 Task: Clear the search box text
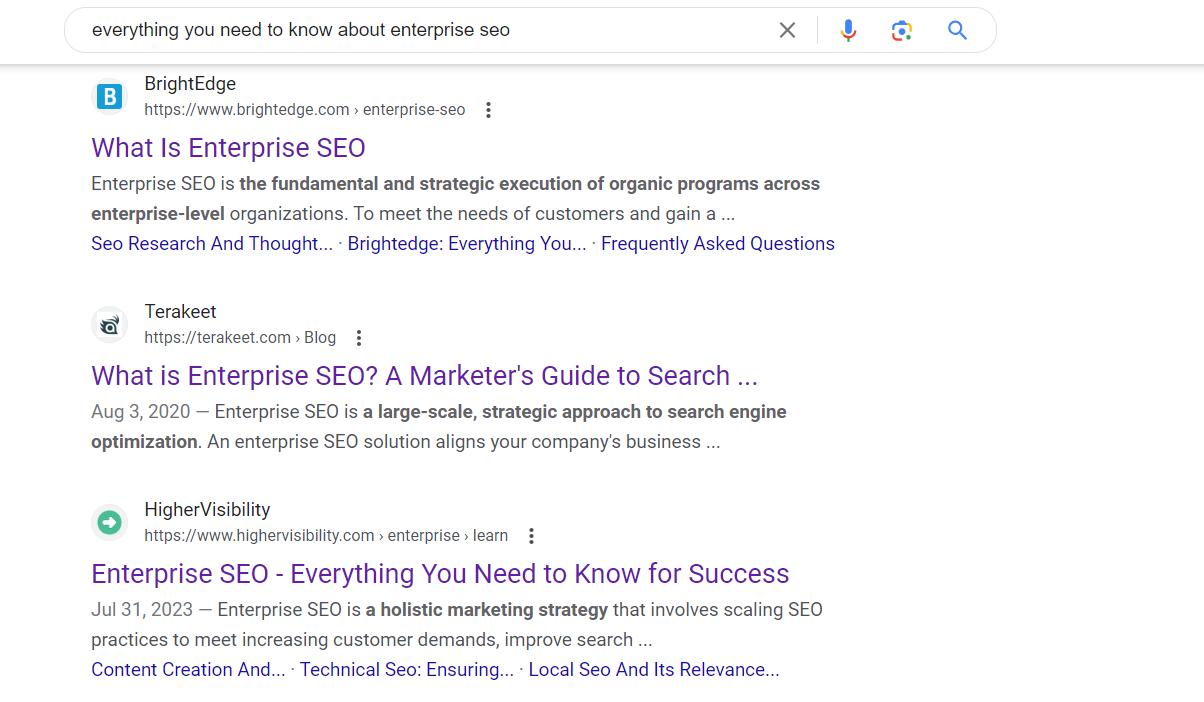(x=787, y=30)
